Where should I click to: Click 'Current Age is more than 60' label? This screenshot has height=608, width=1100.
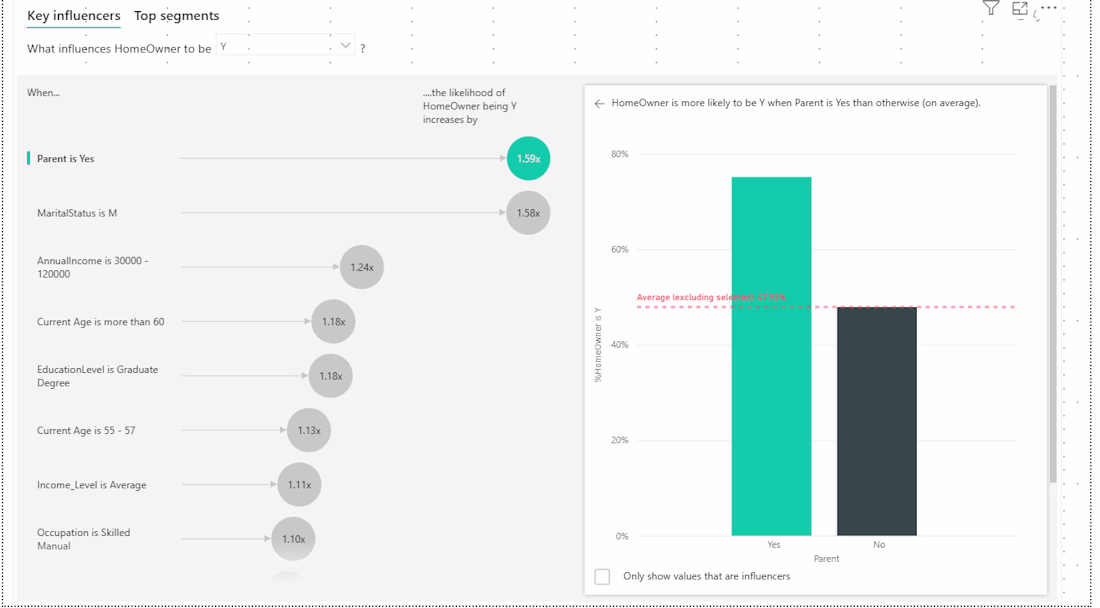coord(101,322)
